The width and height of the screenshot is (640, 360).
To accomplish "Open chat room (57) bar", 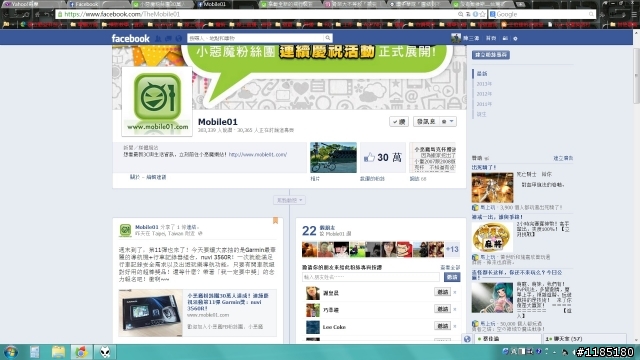I will click(584, 339).
